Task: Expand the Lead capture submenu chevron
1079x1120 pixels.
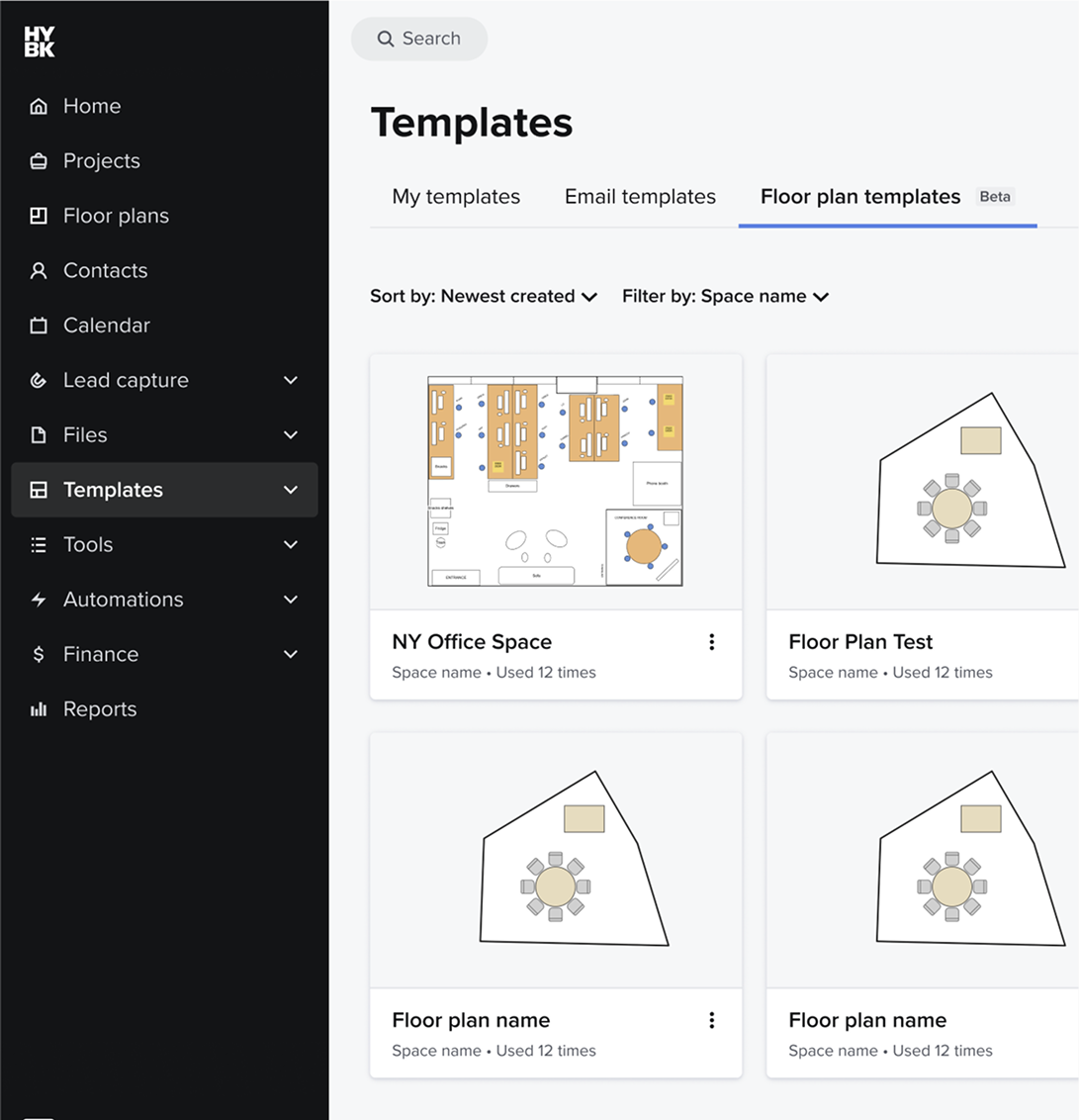Action: [x=291, y=380]
